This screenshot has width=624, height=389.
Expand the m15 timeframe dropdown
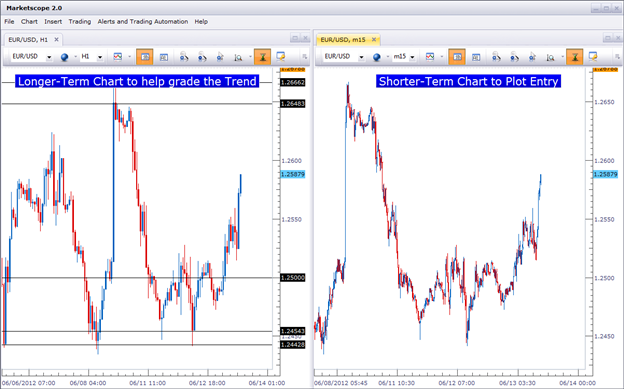click(412, 57)
